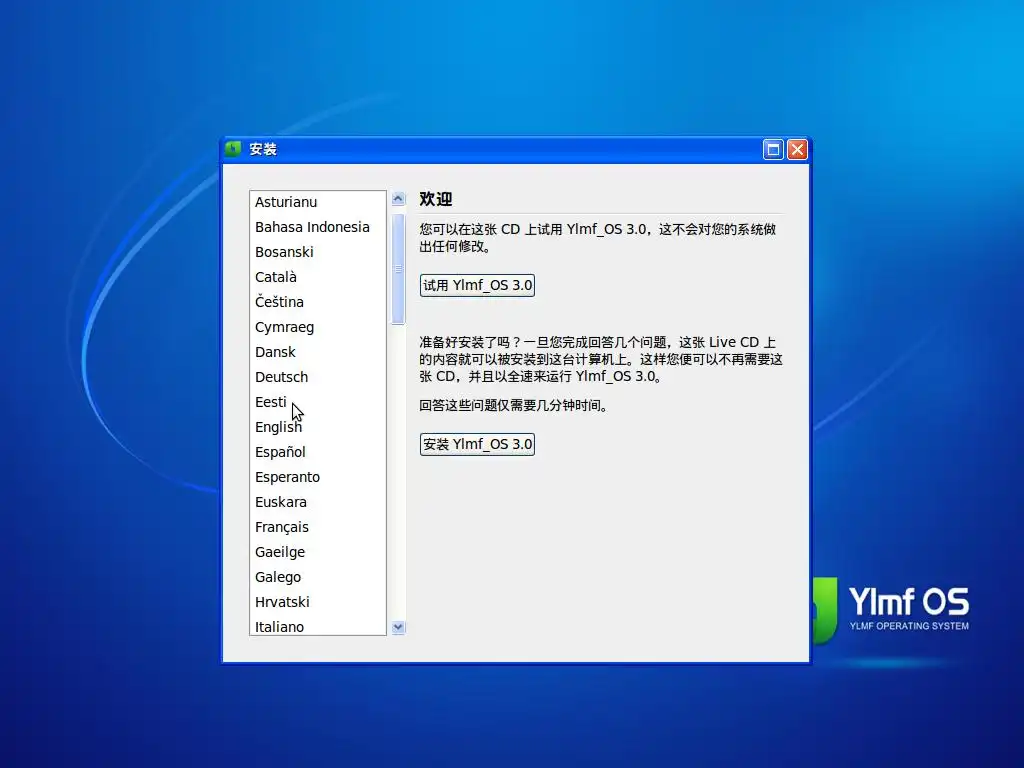Click 试用 Ylmf_OS 3.0 button
Screen dimensions: 1024x768
click(477, 285)
